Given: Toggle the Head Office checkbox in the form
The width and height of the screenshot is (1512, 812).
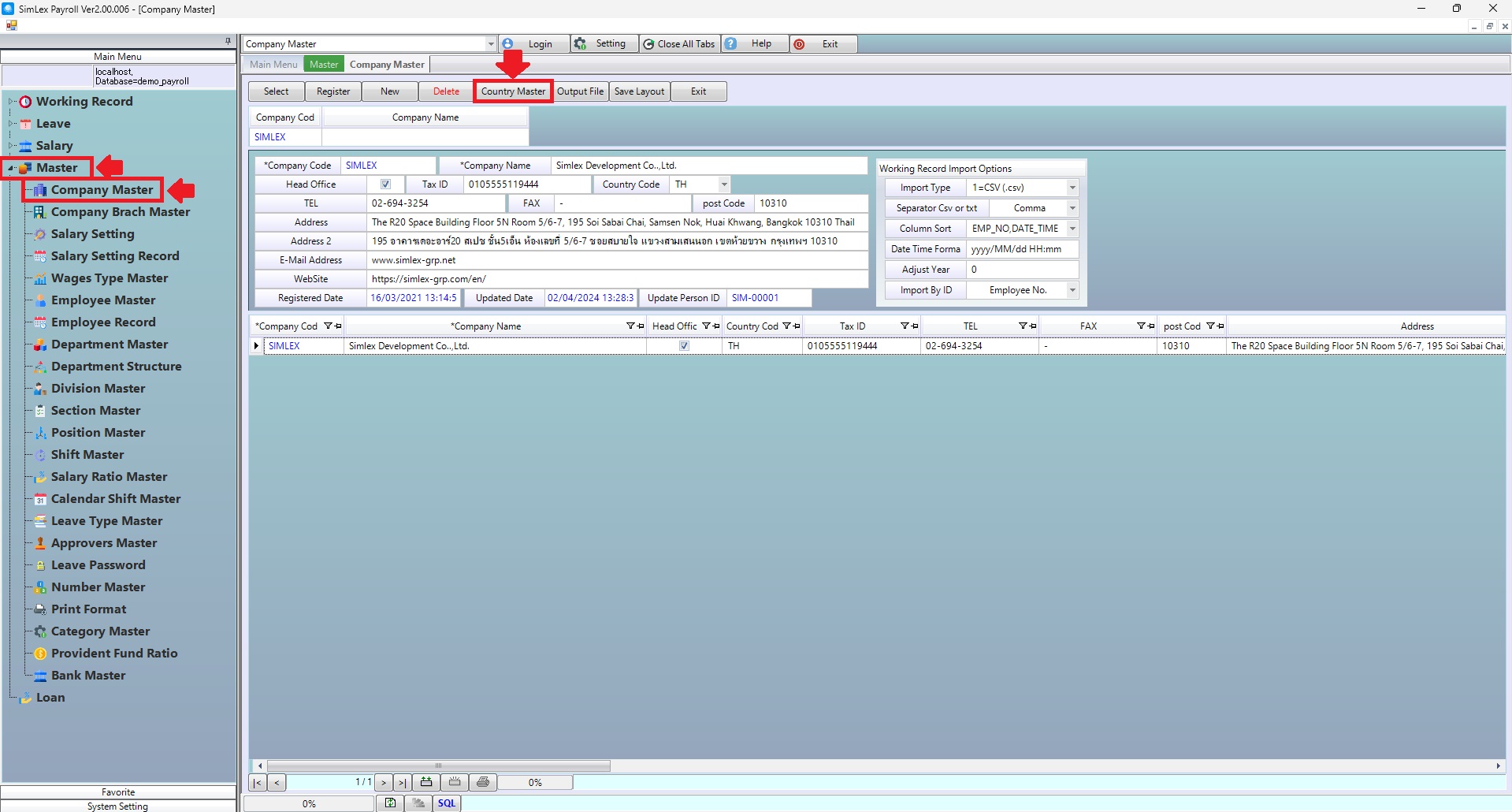Looking at the screenshot, I should (385, 184).
